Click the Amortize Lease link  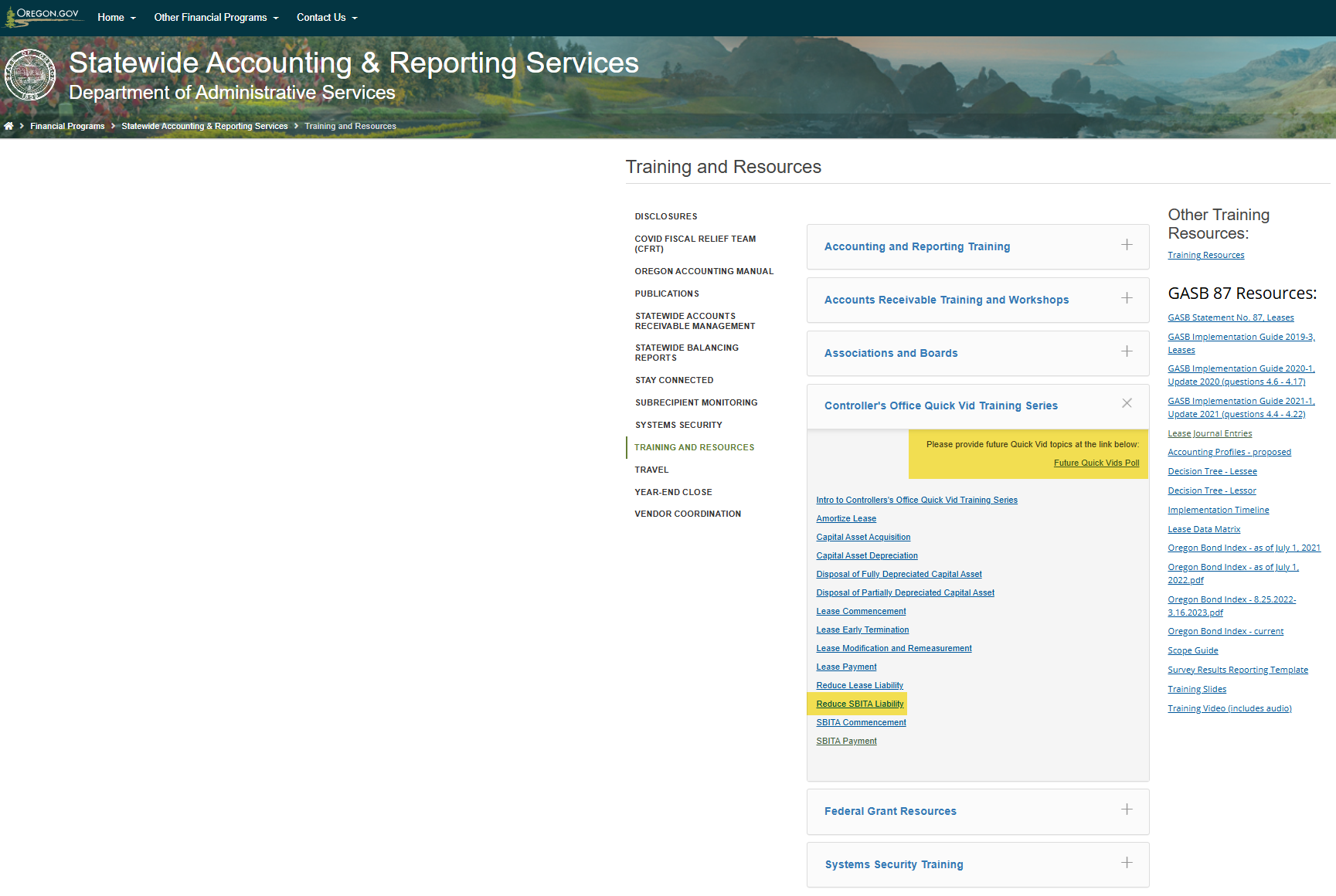[x=845, y=518]
